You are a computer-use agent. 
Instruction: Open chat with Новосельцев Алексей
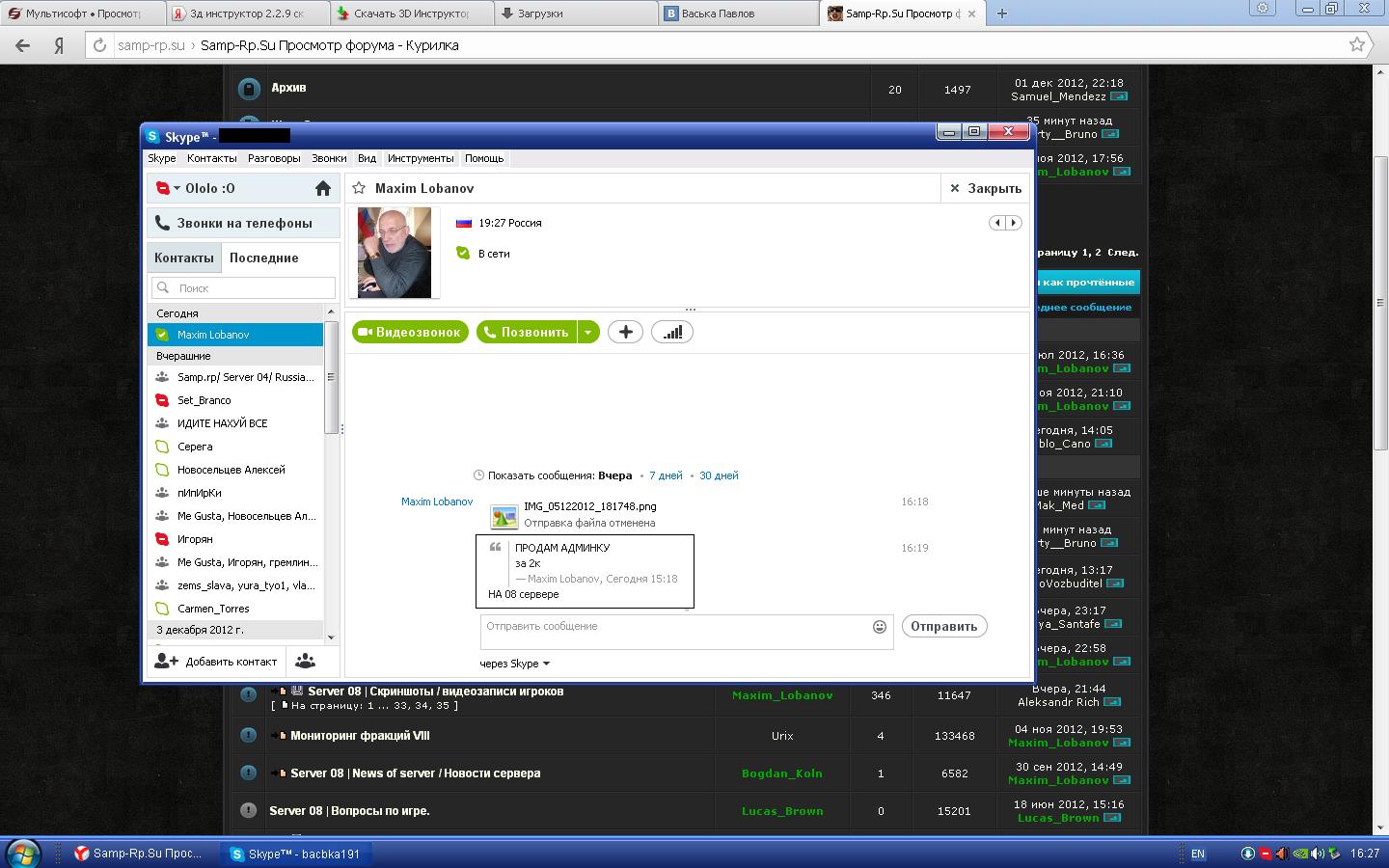235,470
